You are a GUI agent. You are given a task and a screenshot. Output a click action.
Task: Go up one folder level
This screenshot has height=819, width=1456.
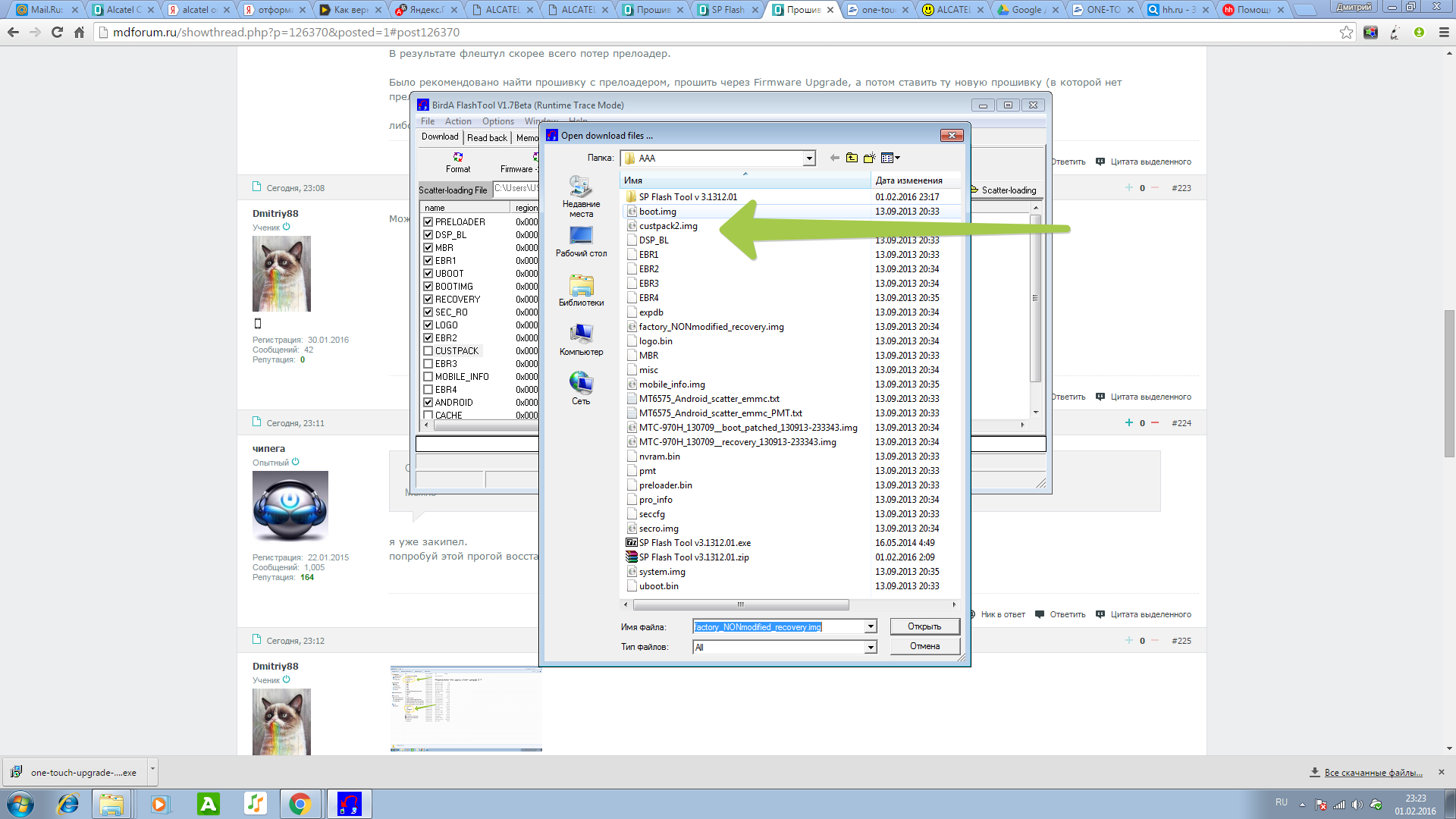pos(852,158)
